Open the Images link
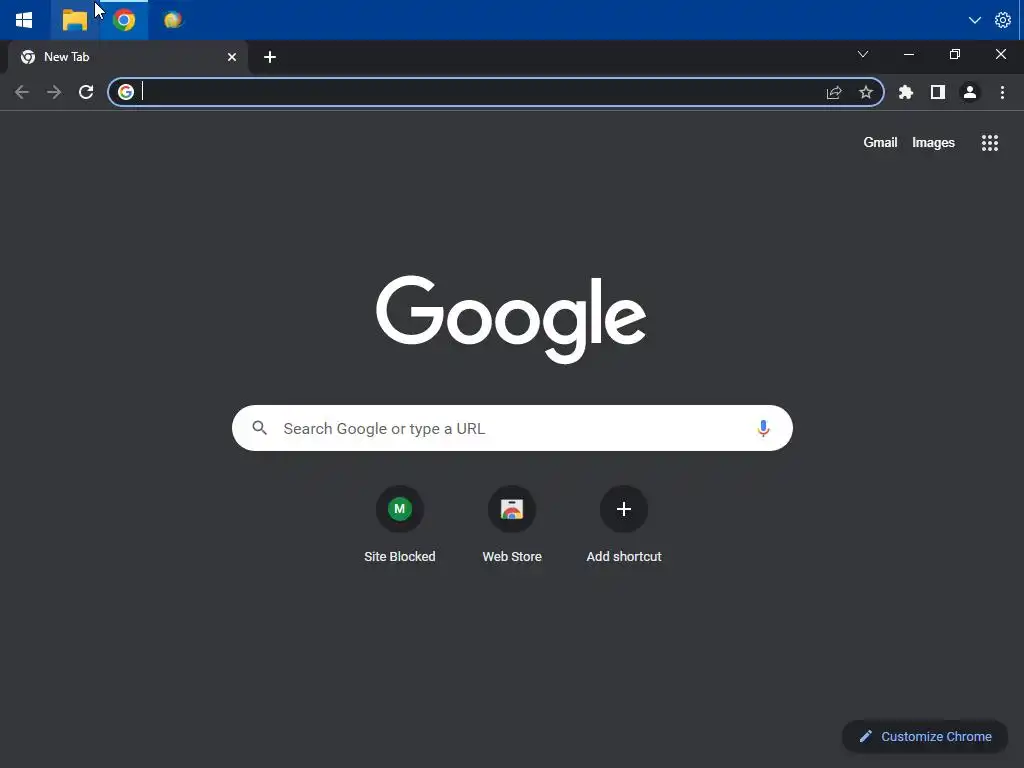 click(x=933, y=142)
